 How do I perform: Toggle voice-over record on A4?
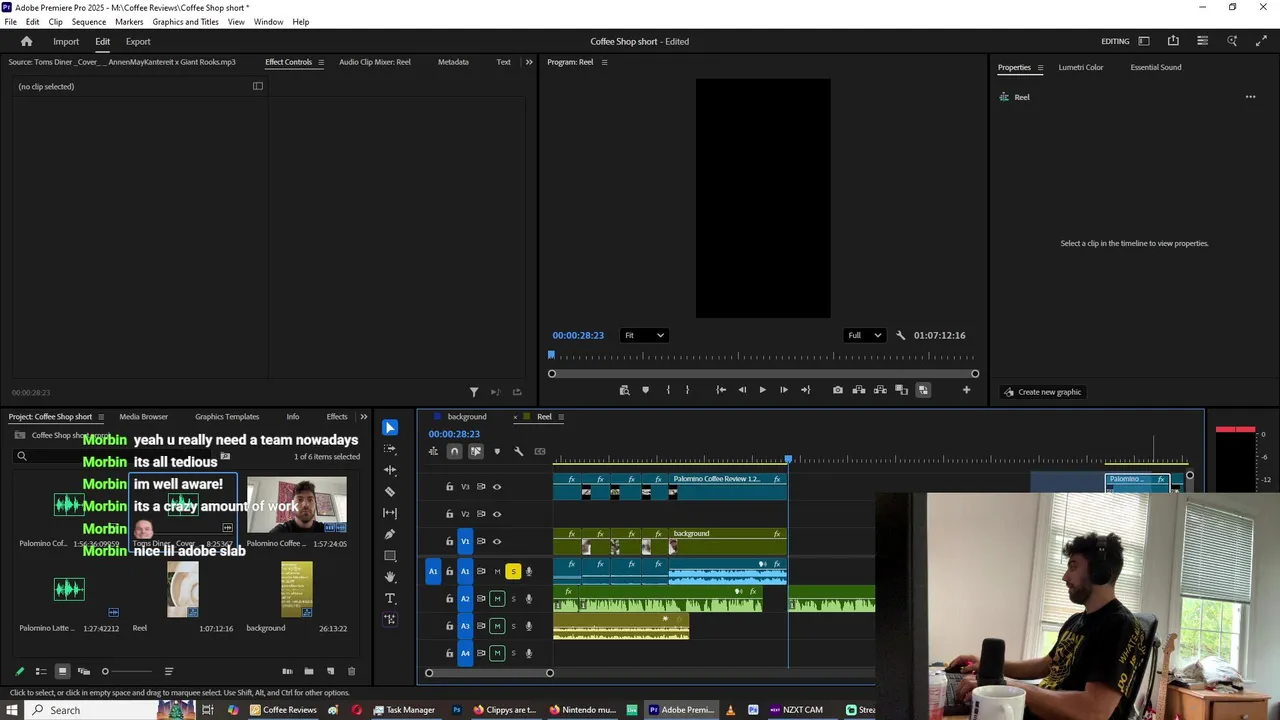[529, 653]
